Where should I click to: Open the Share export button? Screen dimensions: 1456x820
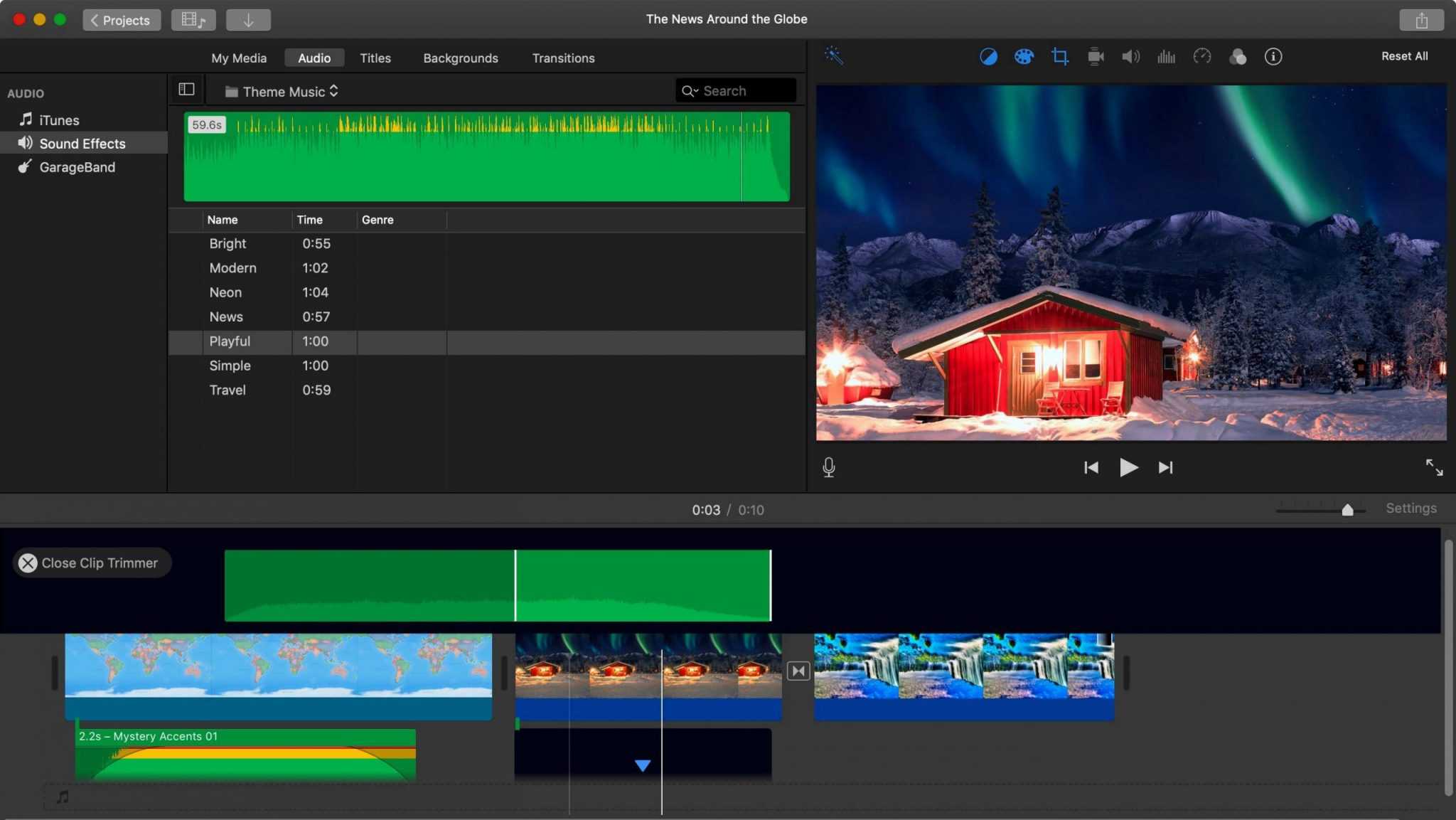(1421, 20)
